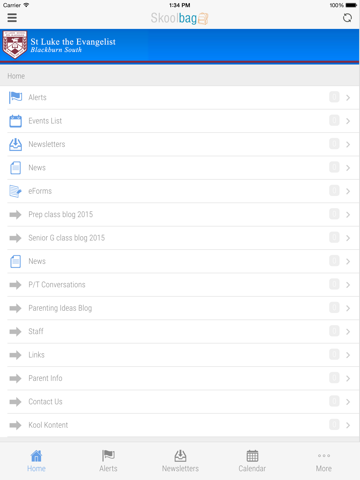Switch to the Newsletters tab at bottom
The height and width of the screenshot is (480, 360).
pyautogui.click(x=180, y=461)
